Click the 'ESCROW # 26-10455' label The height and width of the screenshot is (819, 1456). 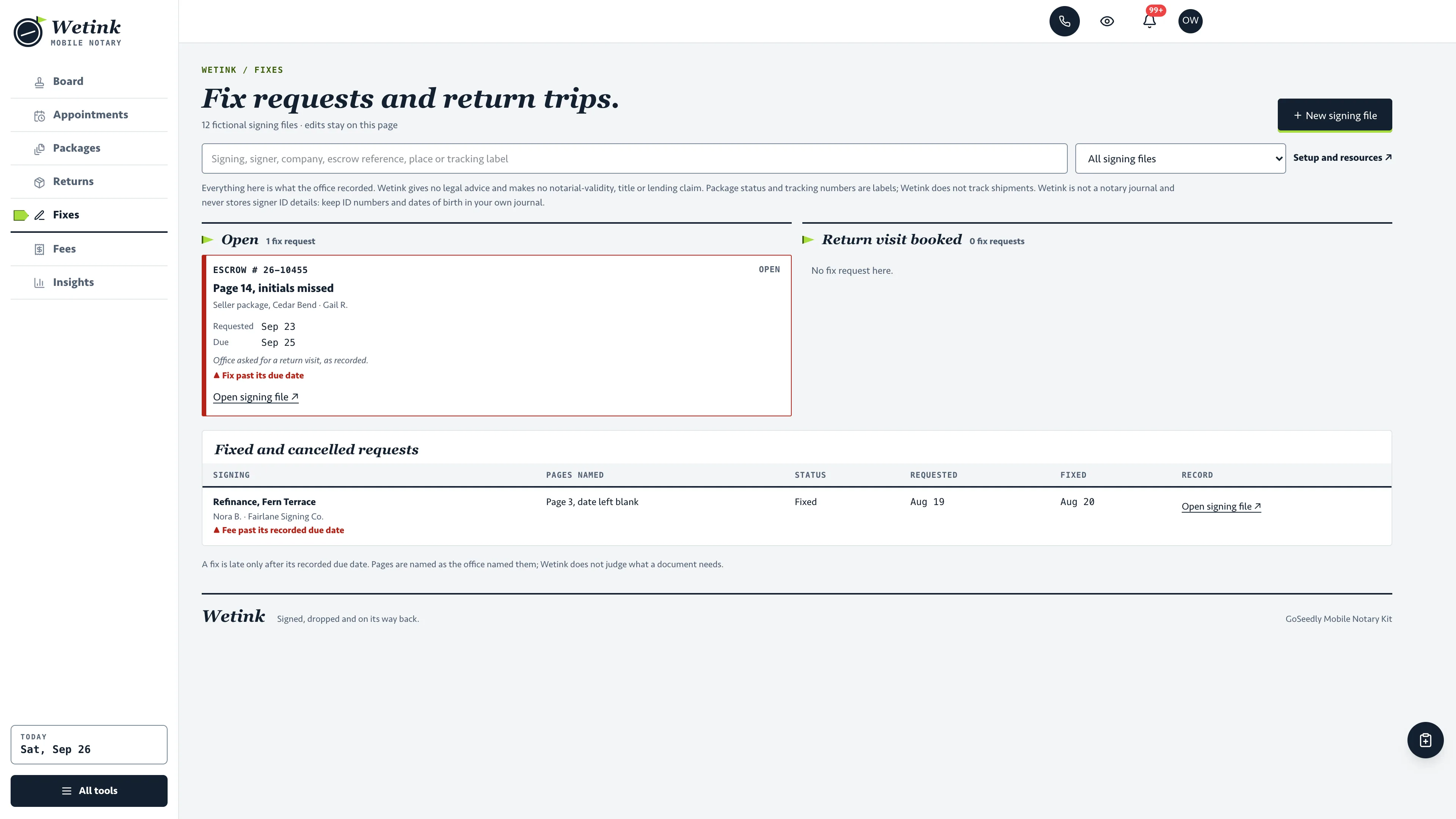260,270
